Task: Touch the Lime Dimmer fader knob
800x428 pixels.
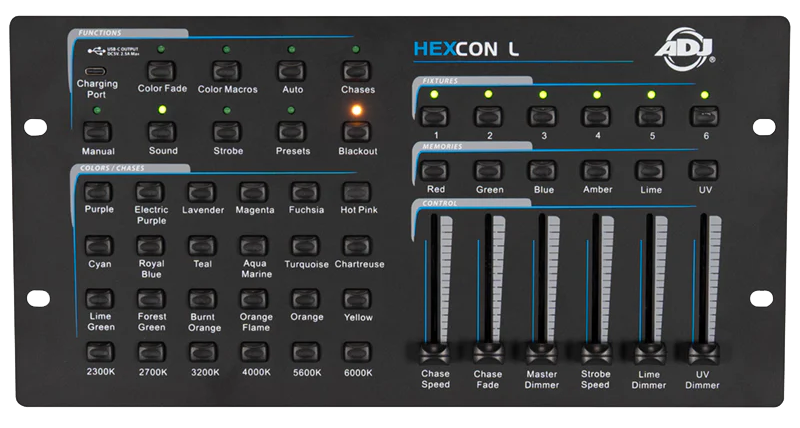Action: [650, 353]
